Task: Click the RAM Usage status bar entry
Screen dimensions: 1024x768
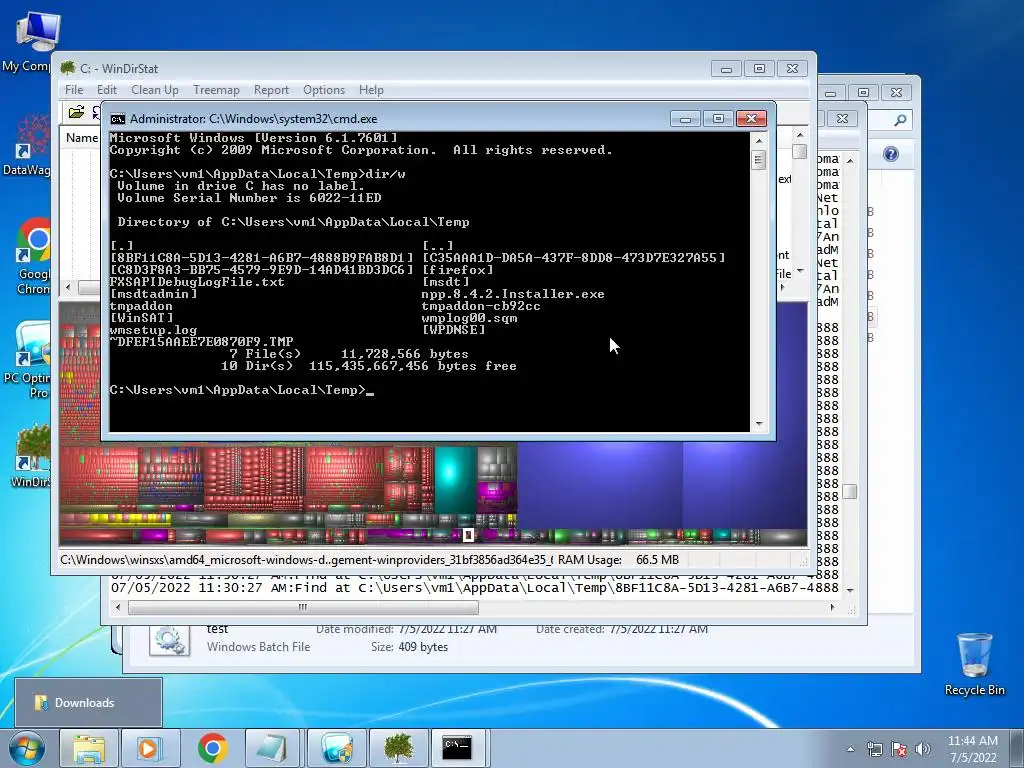Action: 618,560
